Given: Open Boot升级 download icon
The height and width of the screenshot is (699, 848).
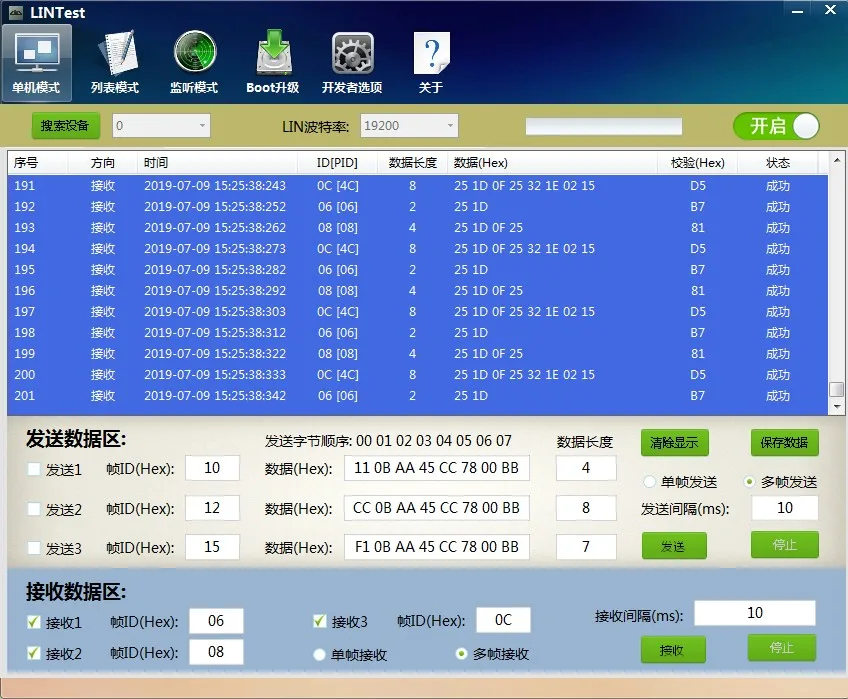Looking at the screenshot, I should (273, 52).
